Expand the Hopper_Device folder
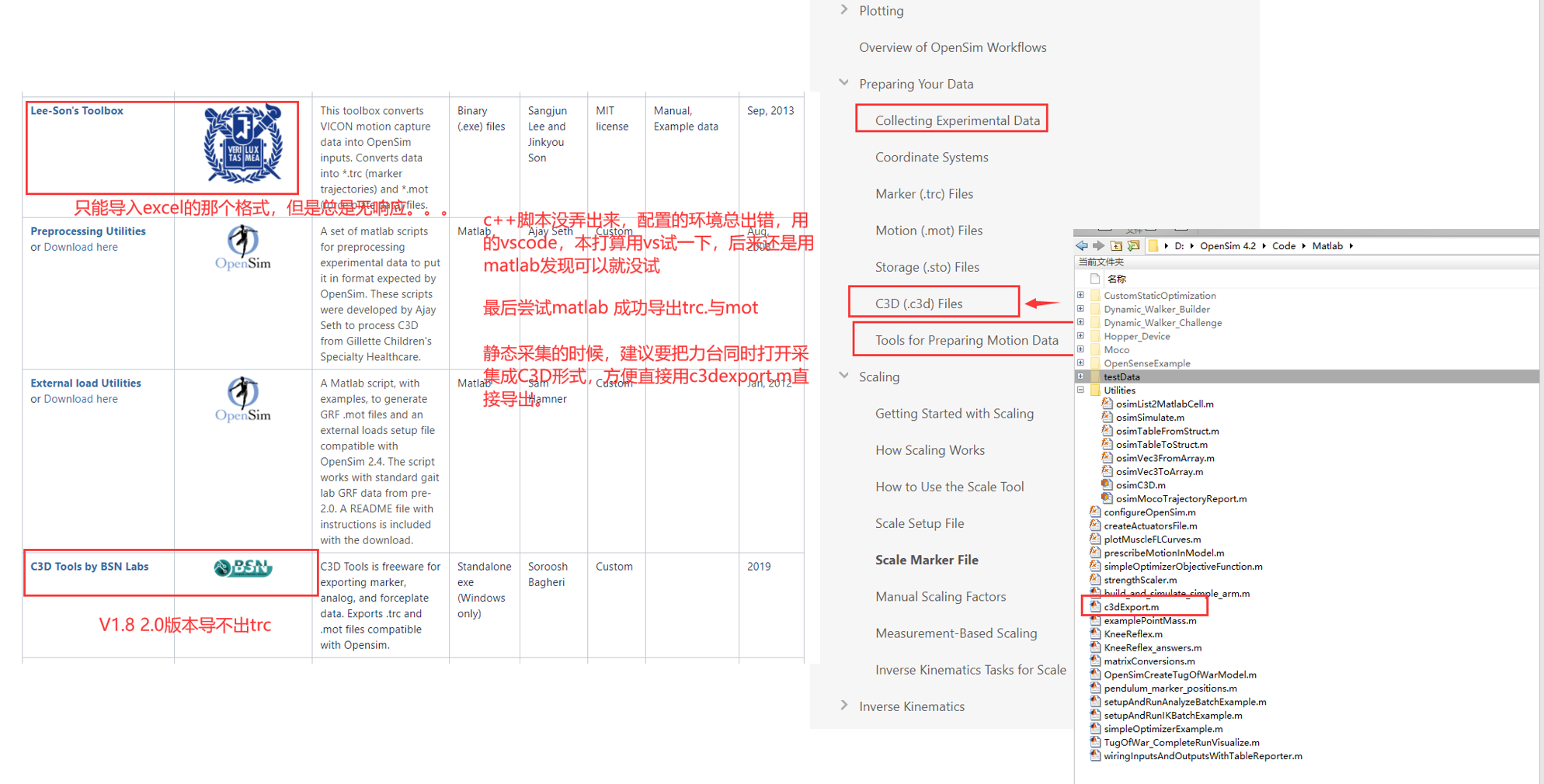 click(x=1080, y=336)
